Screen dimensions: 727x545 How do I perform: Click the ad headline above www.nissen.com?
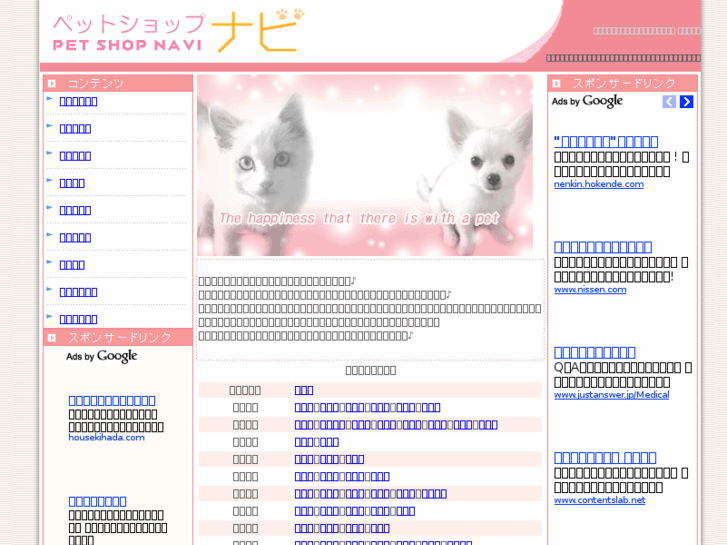603,247
